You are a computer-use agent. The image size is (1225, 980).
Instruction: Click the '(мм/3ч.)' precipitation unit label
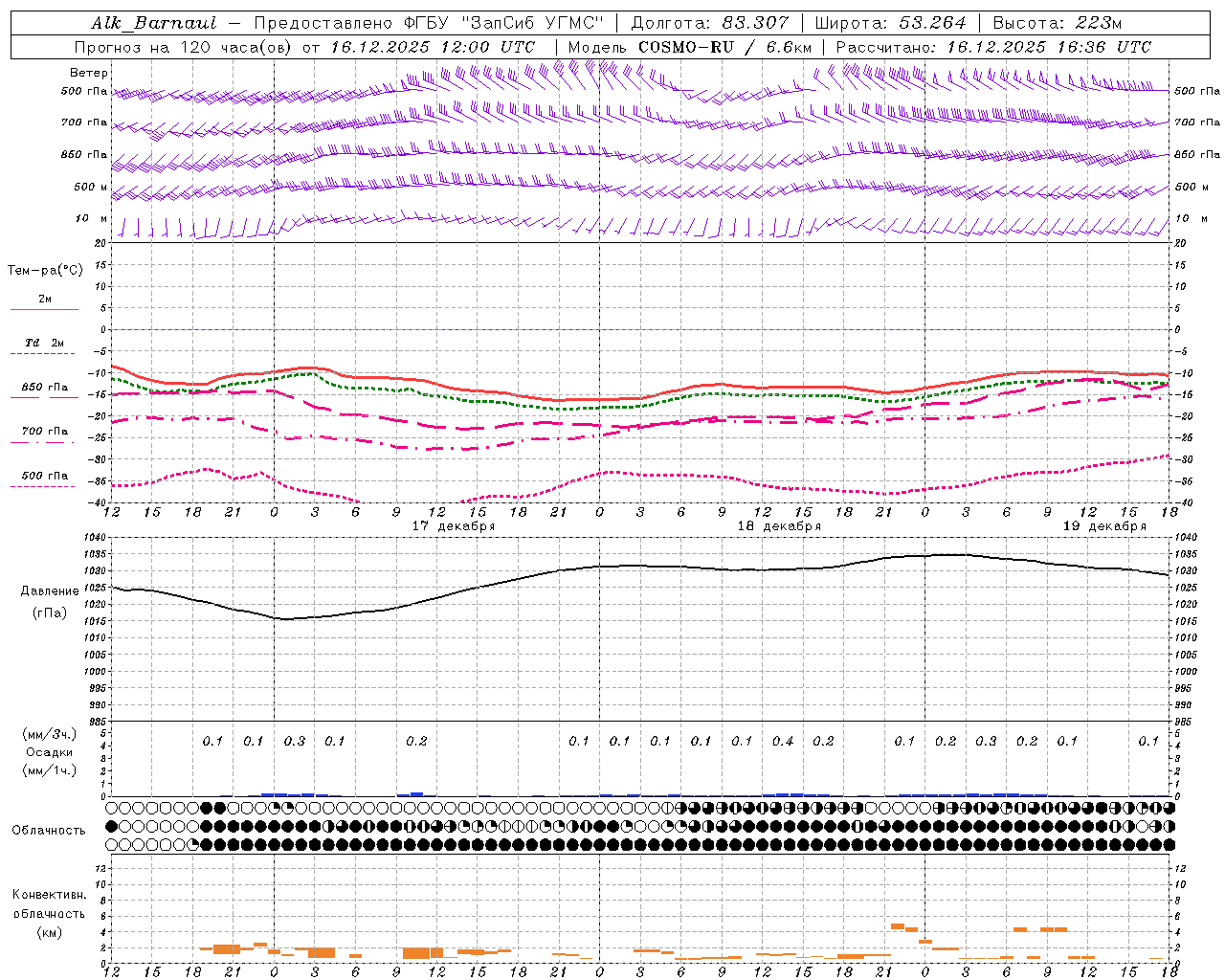50,734
